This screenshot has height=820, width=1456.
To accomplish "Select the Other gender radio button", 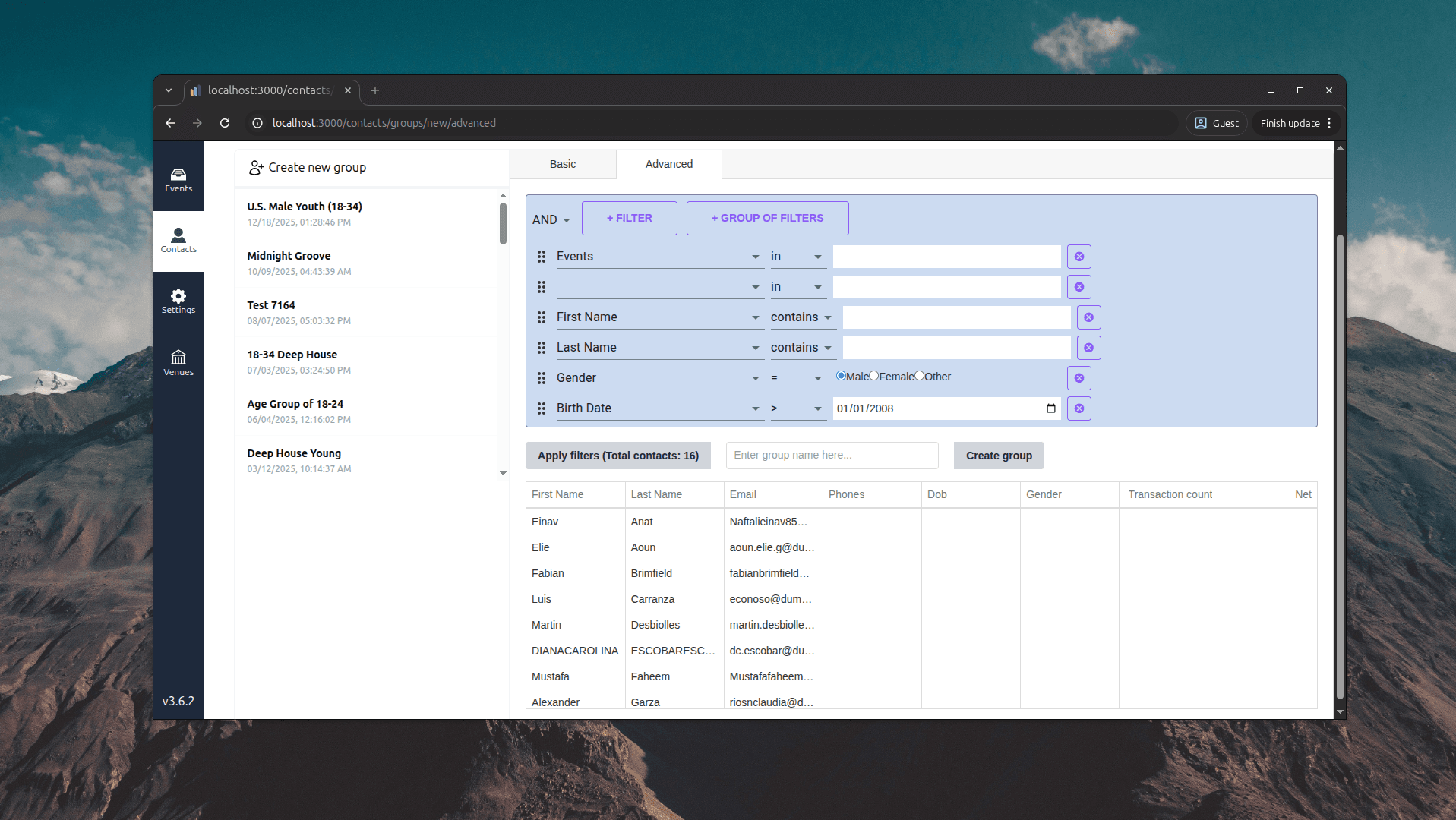I will click(919, 376).
